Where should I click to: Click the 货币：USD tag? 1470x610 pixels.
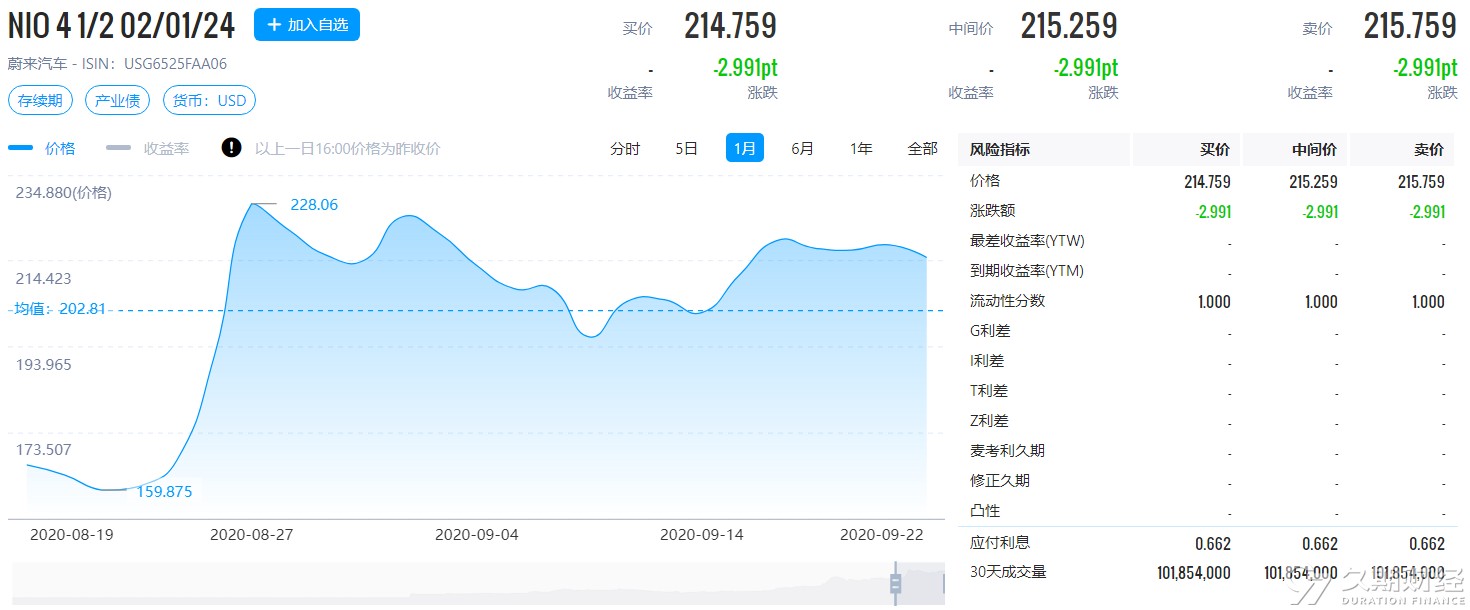click(x=209, y=101)
